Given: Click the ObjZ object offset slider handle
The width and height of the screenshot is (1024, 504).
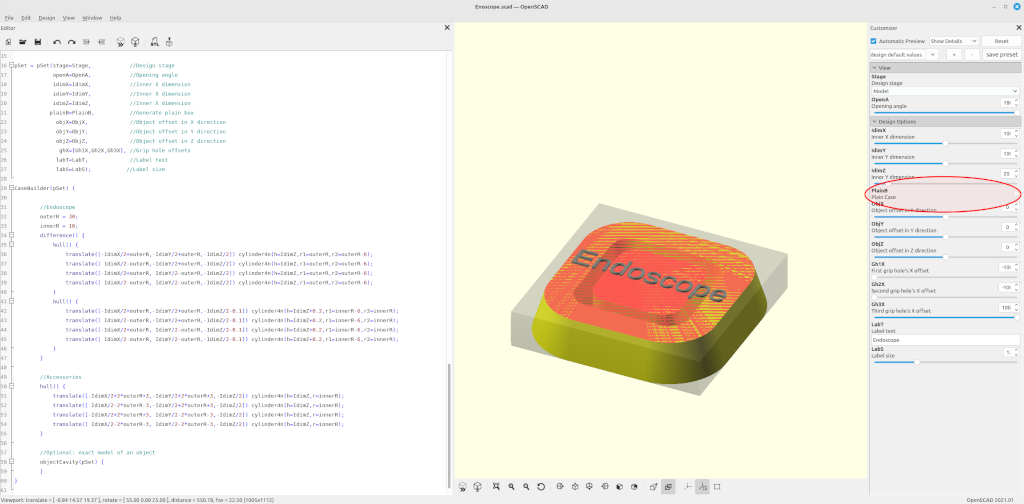Looking at the screenshot, I should [x=945, y=257].
